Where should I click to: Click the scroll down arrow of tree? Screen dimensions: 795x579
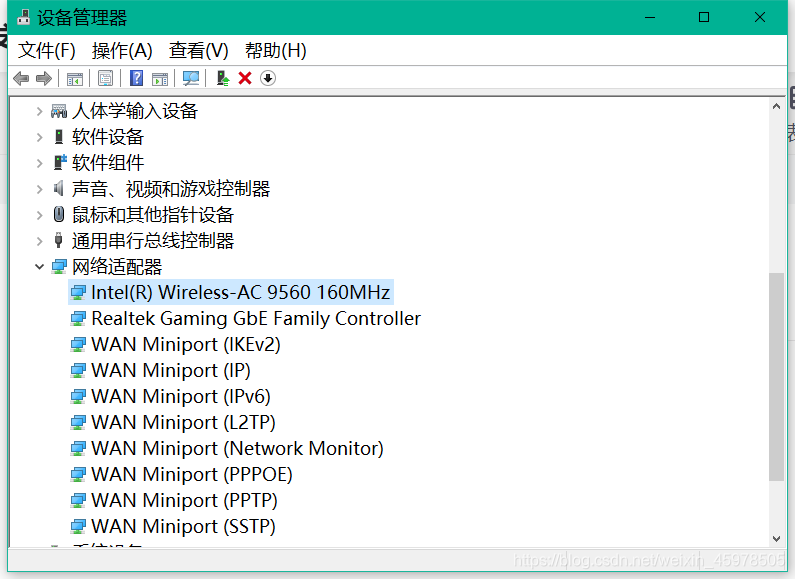click(776, 538)
